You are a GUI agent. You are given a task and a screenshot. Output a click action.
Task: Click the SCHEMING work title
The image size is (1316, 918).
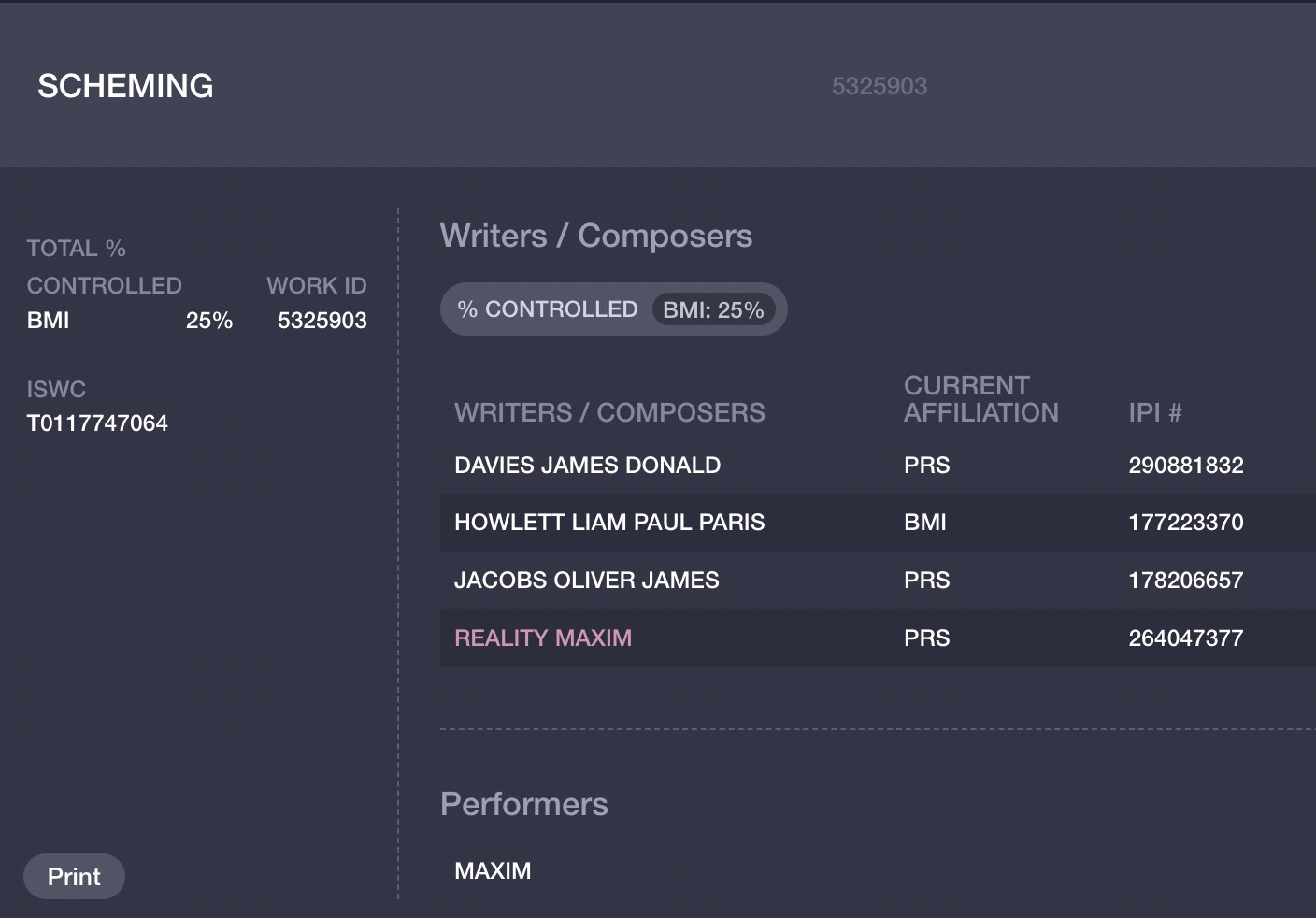(x=125, y=86)
